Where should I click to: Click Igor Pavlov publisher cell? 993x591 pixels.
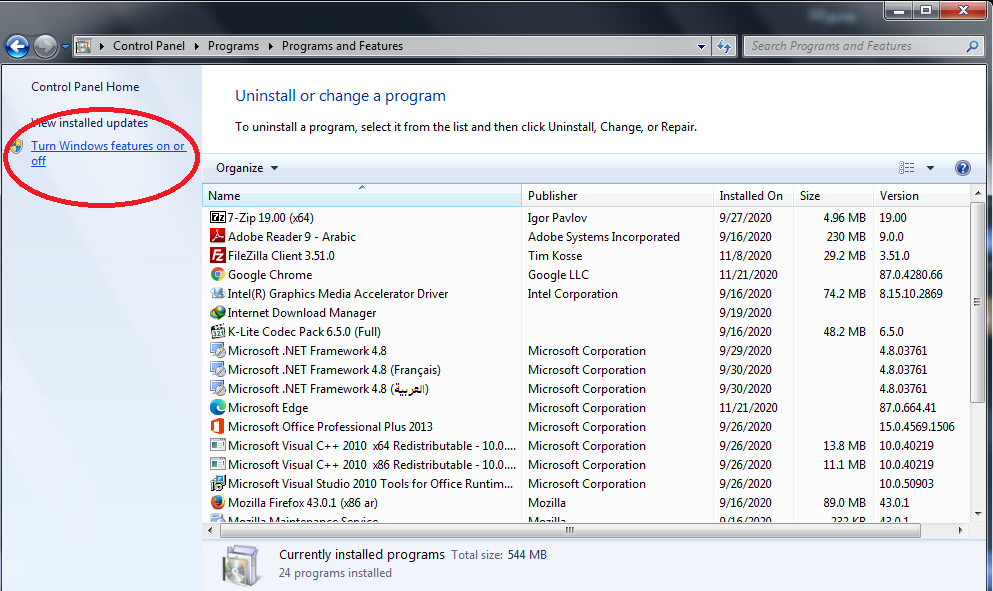(557, 217)
